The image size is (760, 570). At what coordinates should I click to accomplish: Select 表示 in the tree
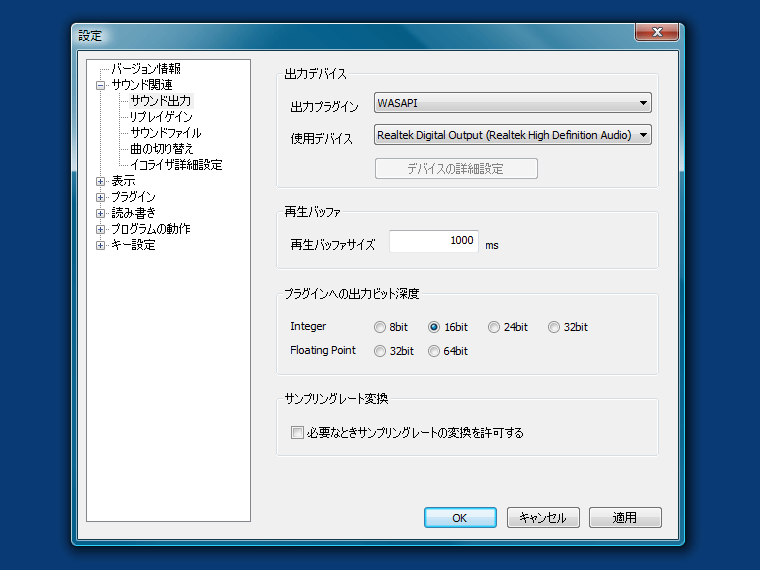tap(123, 181)
